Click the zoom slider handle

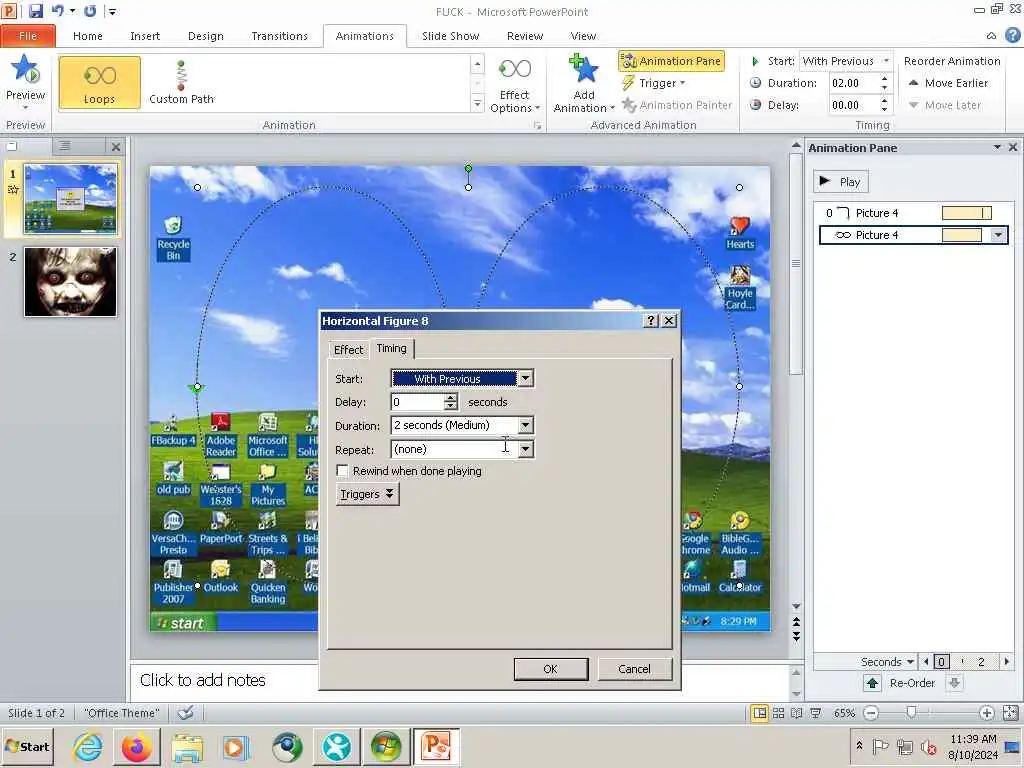coord(911,712)
